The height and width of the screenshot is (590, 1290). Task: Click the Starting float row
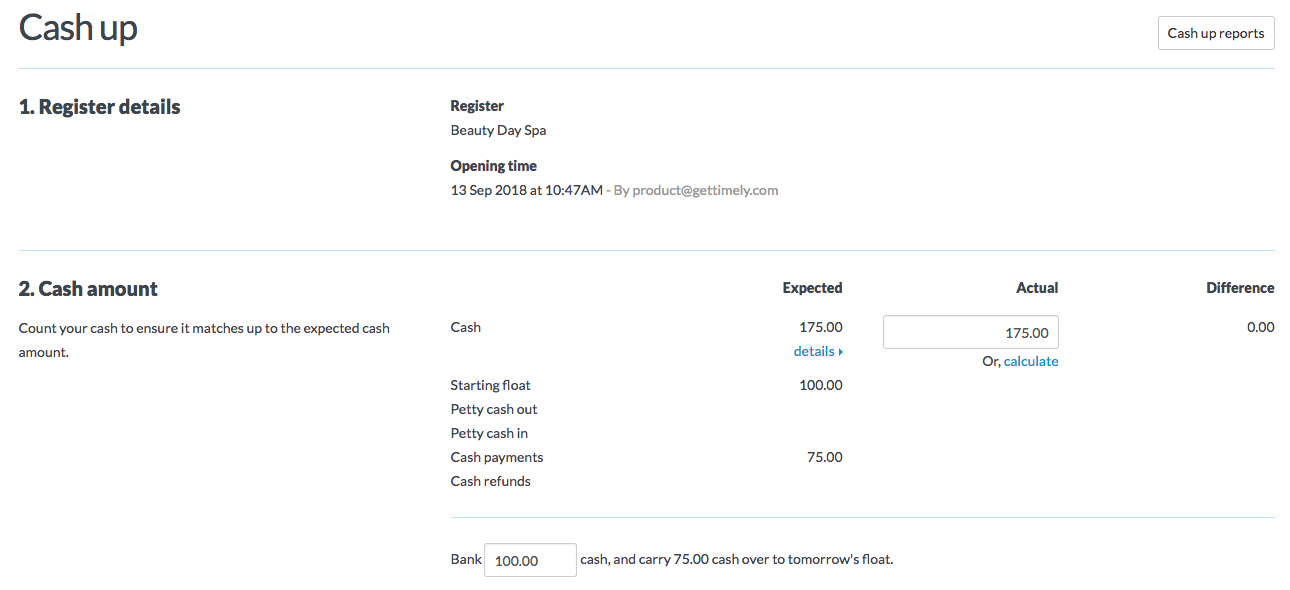click(490, 385)
